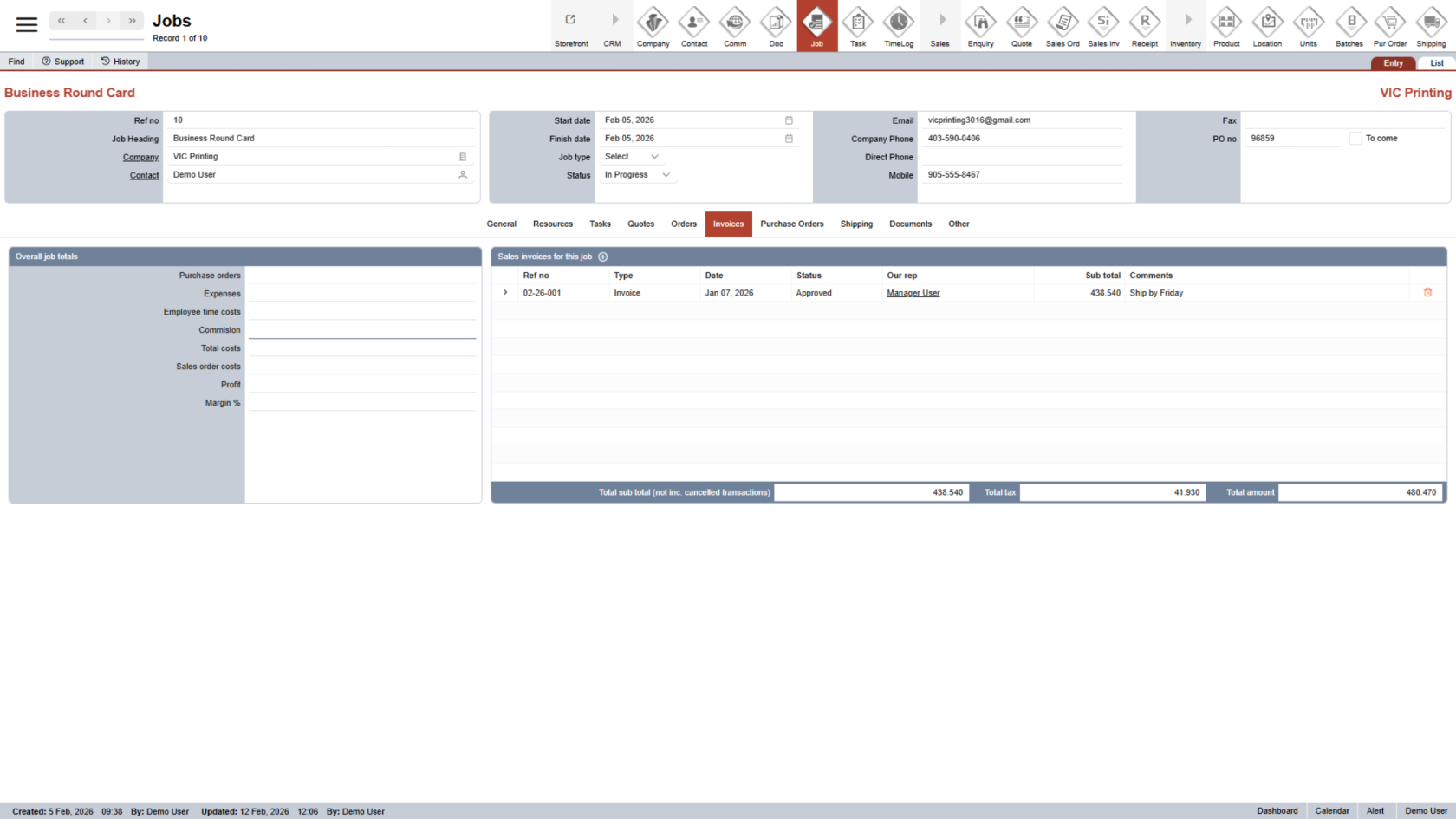Switch to the Purchase Orders tab
The height and width of the screenshot is (819, 1456).
[x=791, y=224]
